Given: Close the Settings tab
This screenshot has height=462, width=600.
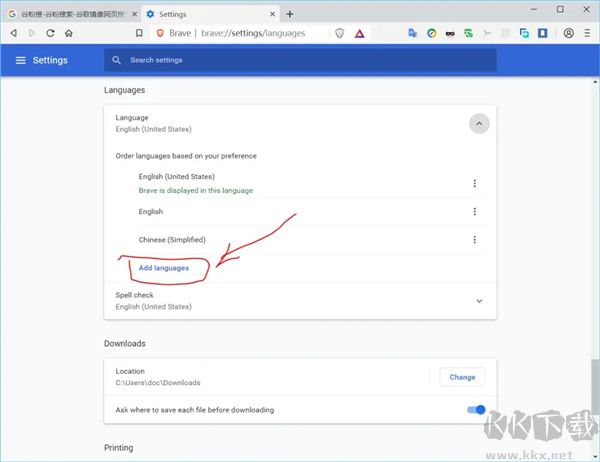Looking at the screenshot, I should 272,14.
